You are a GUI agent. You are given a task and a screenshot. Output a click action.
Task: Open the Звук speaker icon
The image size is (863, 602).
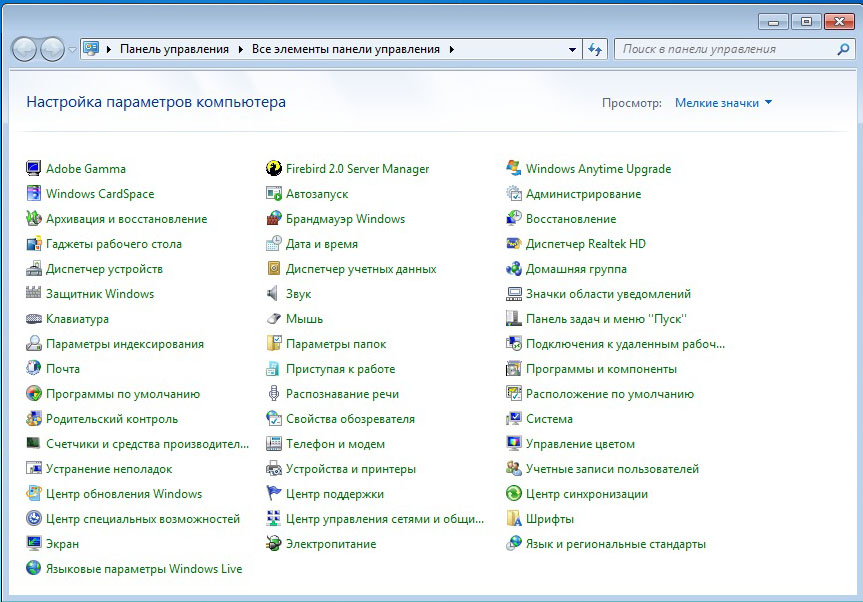274,293
